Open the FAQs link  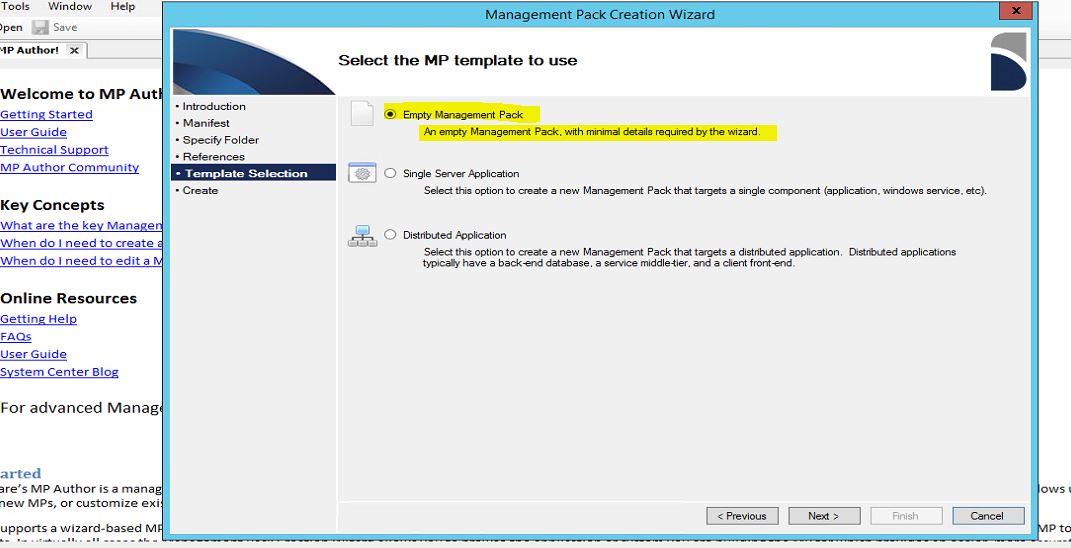click(16, 336)
